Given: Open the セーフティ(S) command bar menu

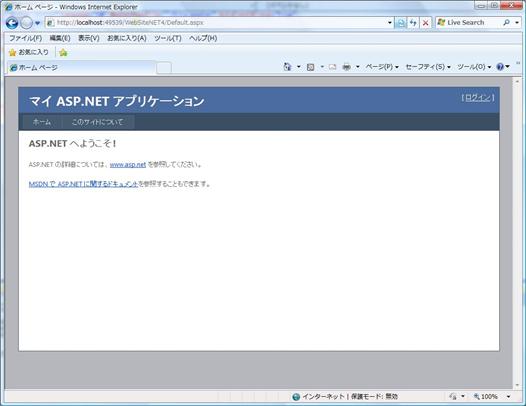Looking at the screenshot, I should (428, 67).
